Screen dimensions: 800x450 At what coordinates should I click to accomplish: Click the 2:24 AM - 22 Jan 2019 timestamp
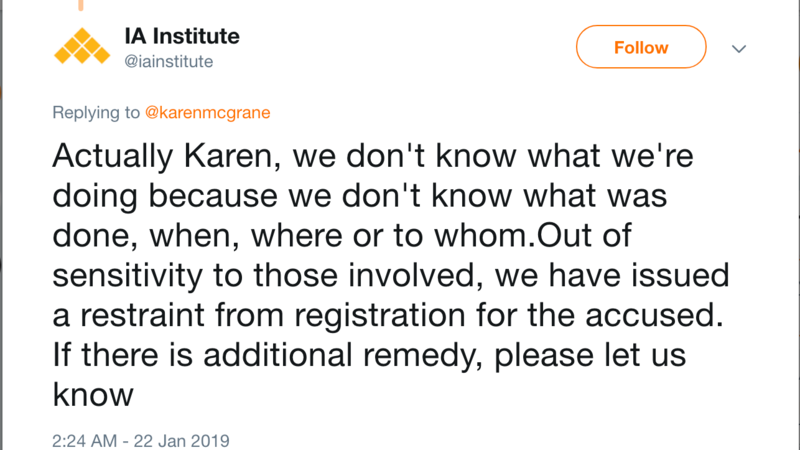click(141, 440)
